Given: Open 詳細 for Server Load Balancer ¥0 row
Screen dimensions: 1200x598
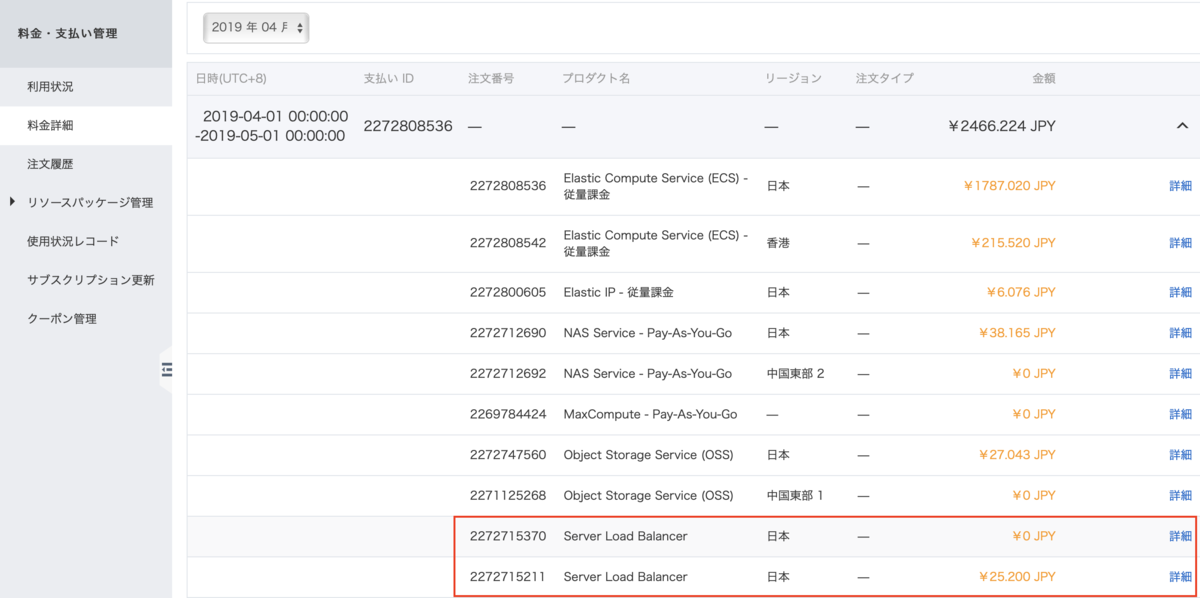Looking at the screenshot, I should [x=1180, y=536].
